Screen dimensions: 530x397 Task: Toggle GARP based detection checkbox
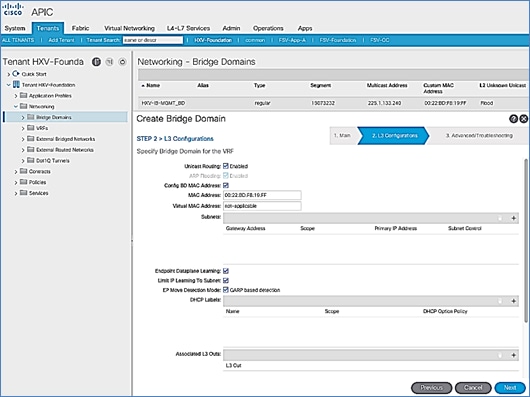[x=226, y=290]
